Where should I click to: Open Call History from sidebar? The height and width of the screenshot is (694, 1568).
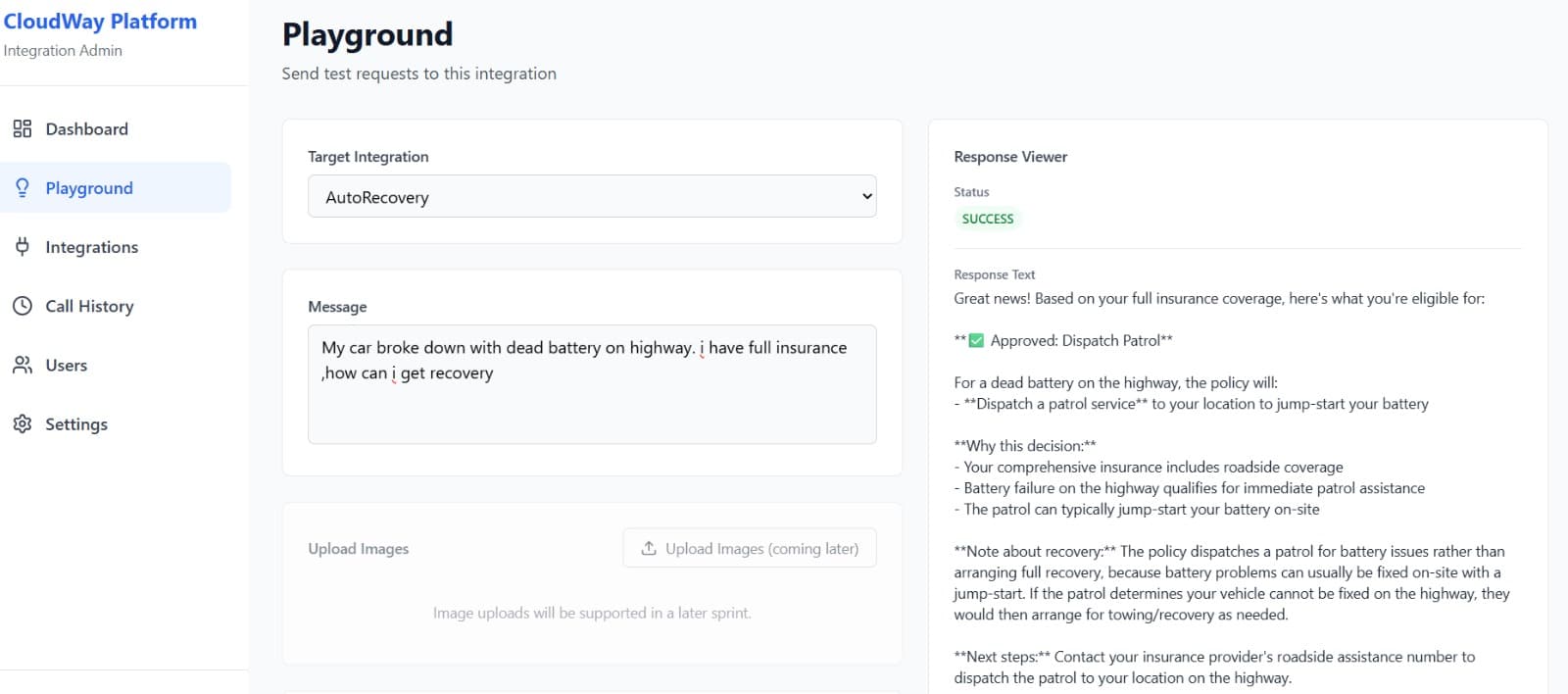pyautogui.click(x=116, y=306)
